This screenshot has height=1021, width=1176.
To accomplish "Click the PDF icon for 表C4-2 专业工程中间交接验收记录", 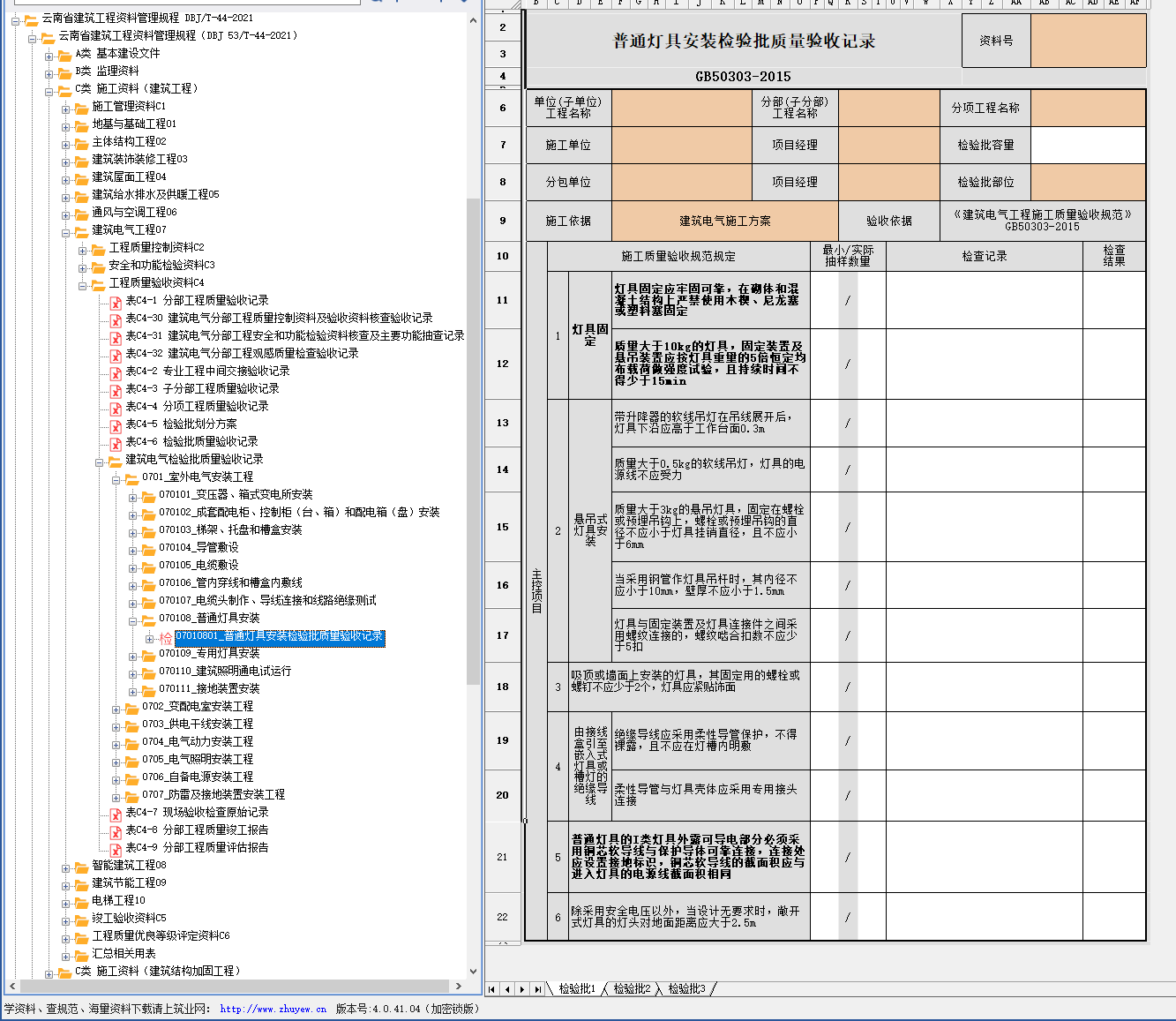I will tap(115, 373).
